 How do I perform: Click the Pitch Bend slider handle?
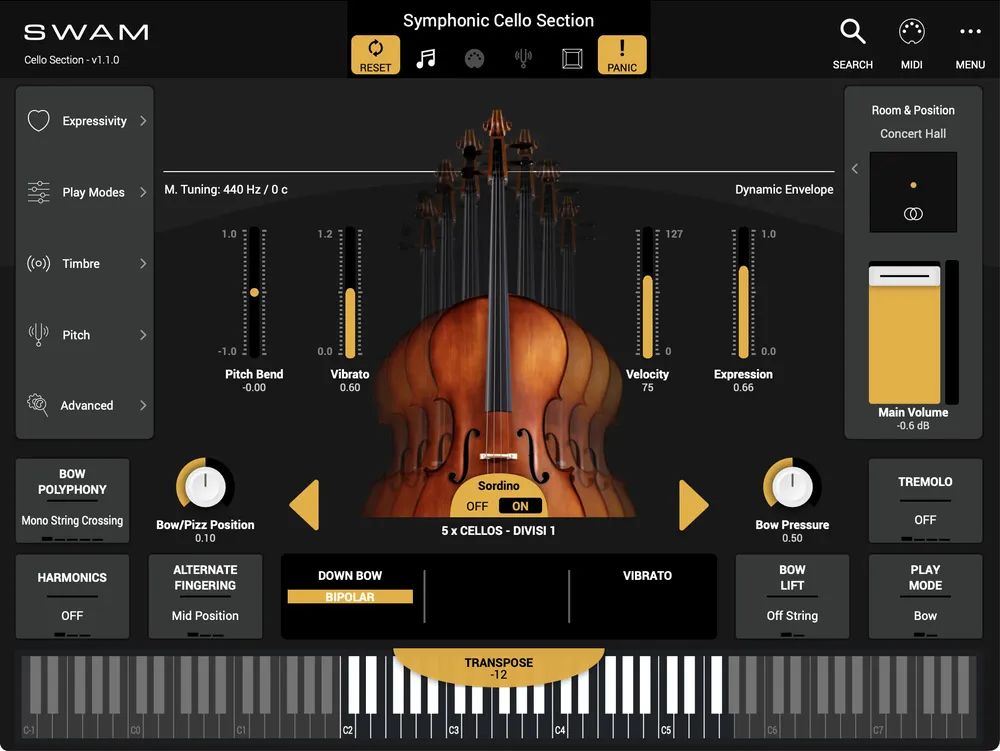click(x=254, y=292)
